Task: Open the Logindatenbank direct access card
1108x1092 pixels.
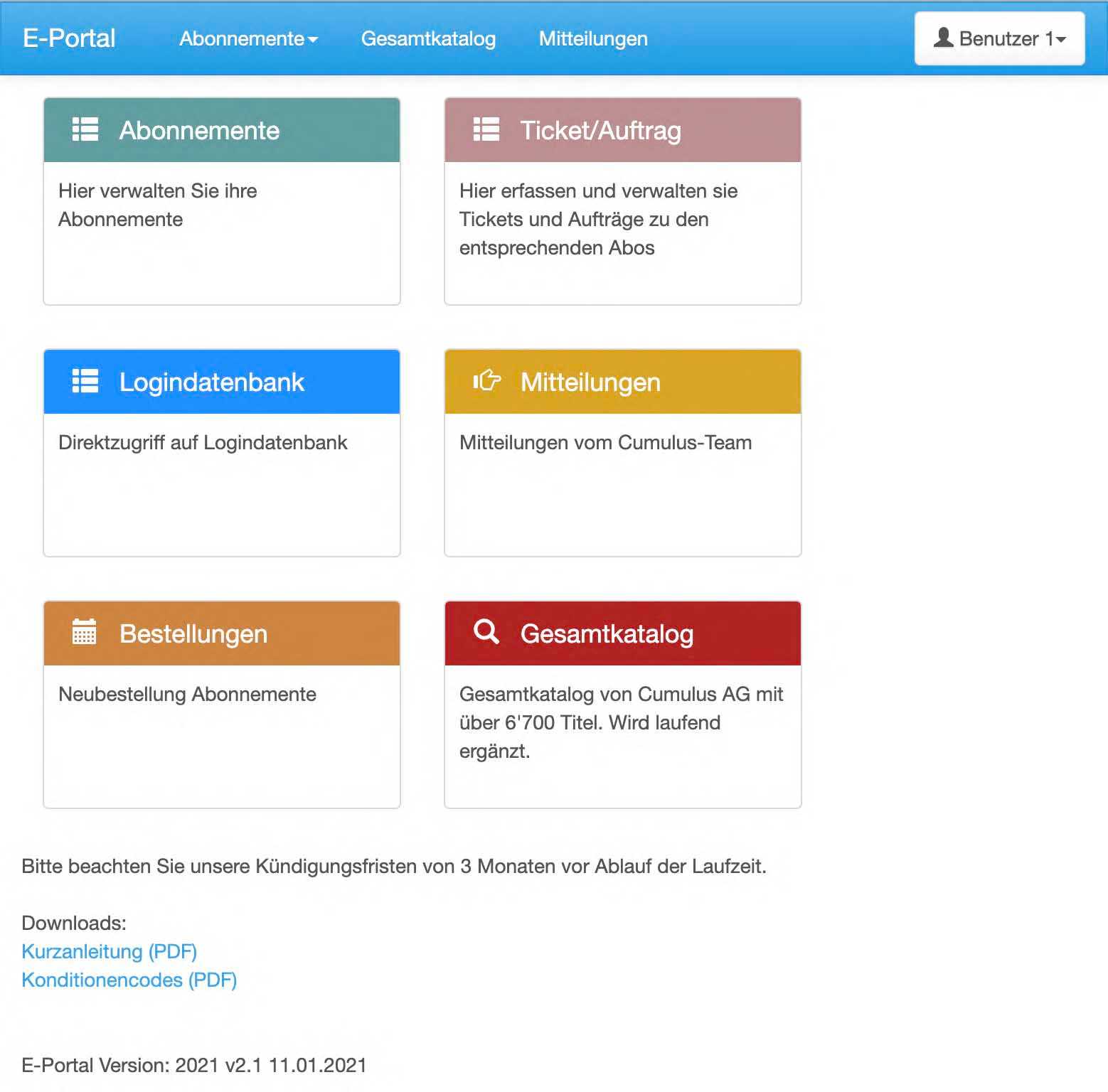Action: click(221, 451)
